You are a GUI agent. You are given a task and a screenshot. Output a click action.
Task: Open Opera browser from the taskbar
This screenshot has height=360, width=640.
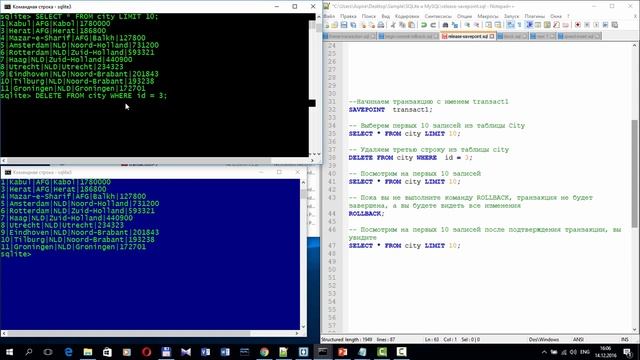coord(147,352)
